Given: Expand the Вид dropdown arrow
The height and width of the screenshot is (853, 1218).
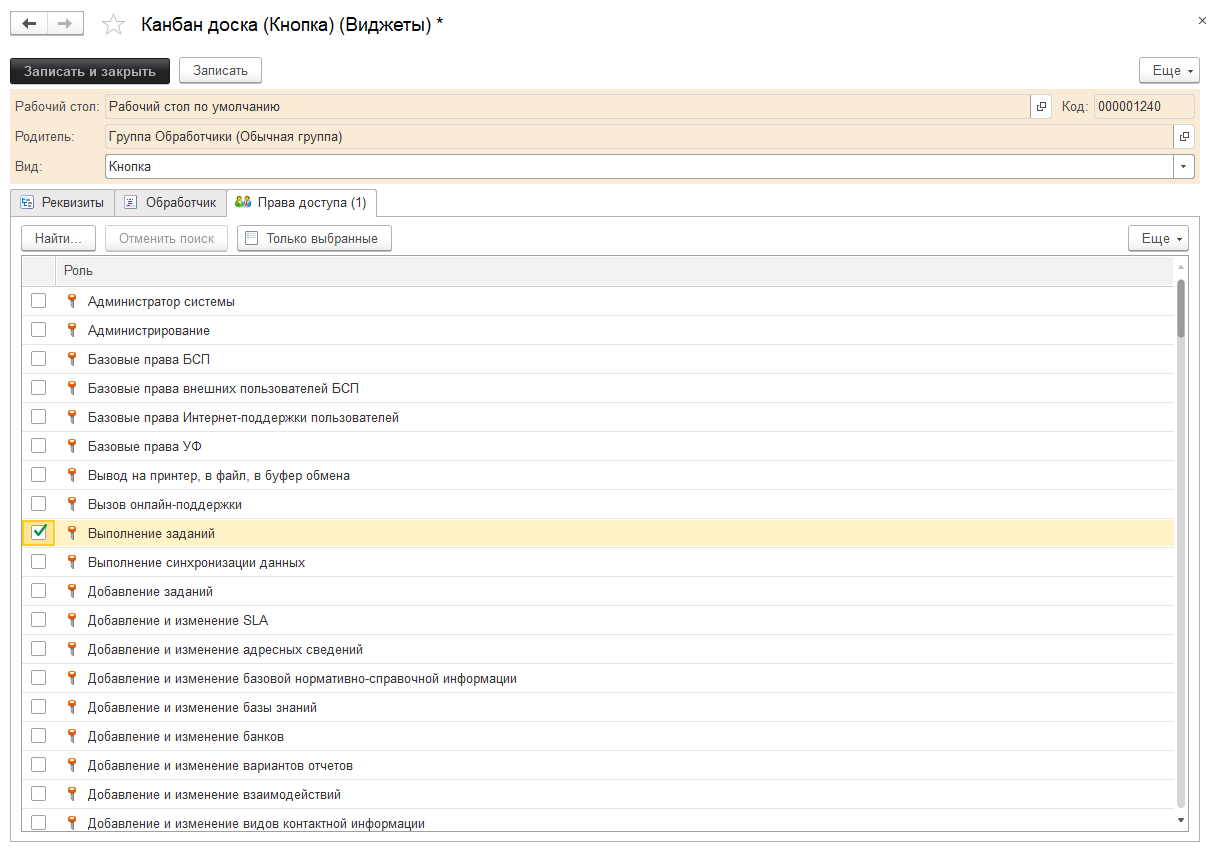Looking at the screenshot, I should click(x=1184, y=167).
